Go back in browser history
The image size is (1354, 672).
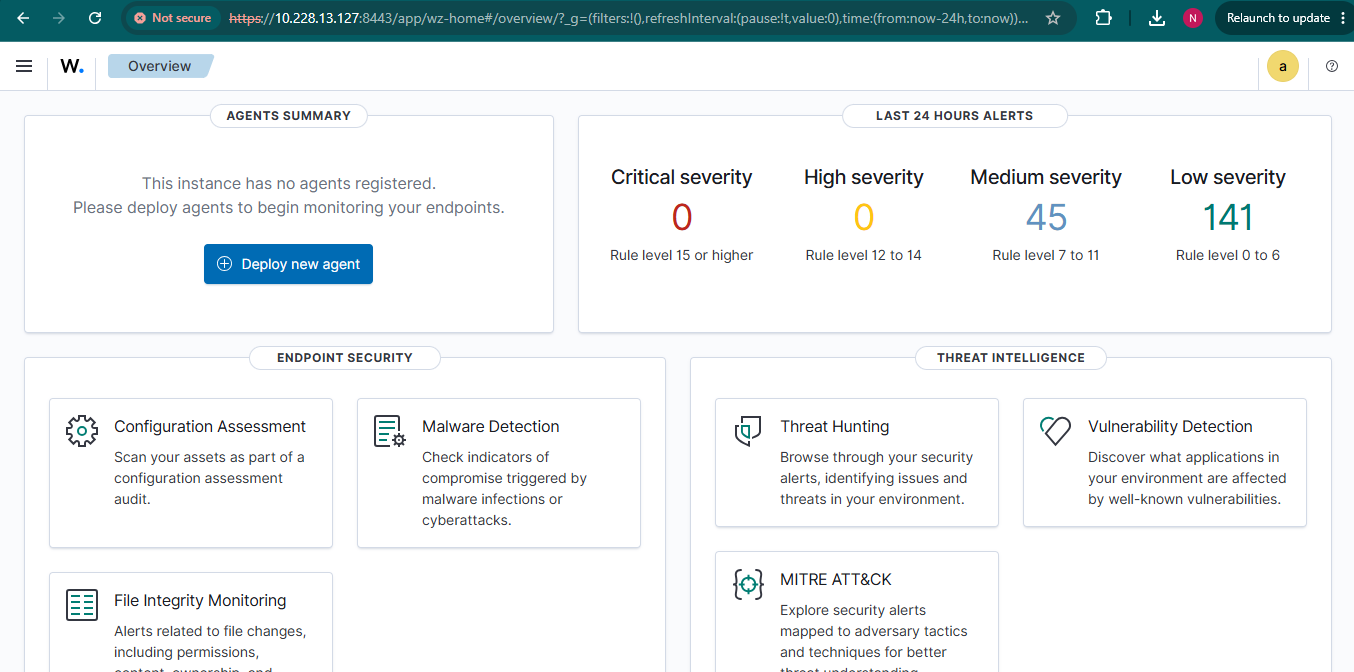click(23, 18)
